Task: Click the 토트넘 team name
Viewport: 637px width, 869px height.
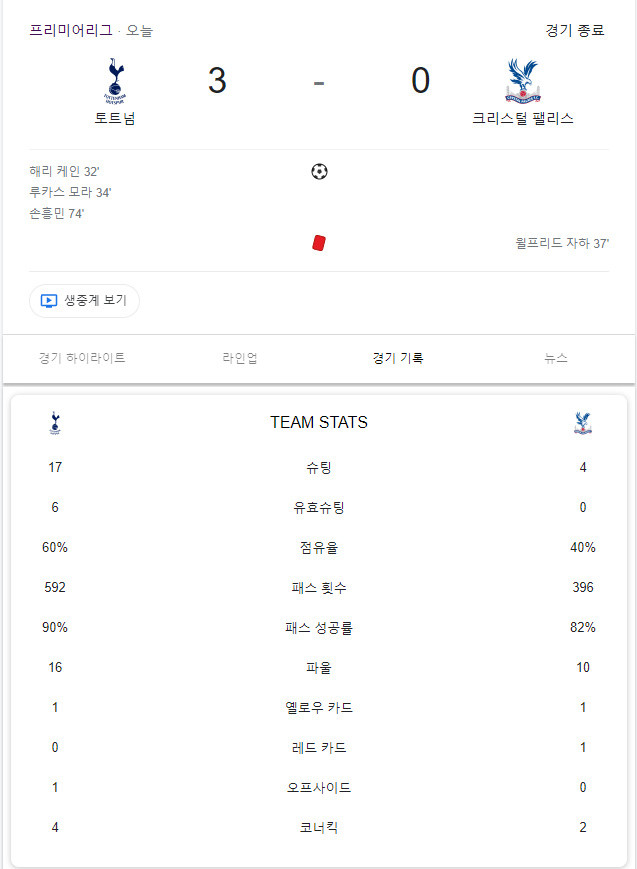Action: (115, 118)
